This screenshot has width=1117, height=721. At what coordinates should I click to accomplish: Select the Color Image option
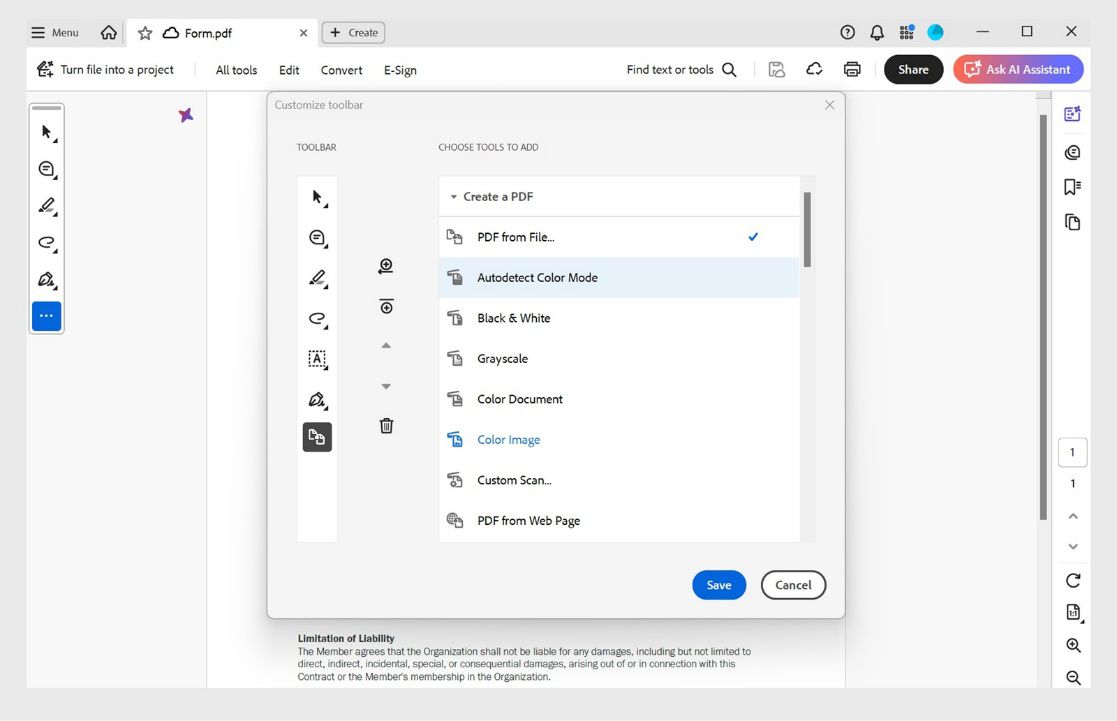pos(508,439)
